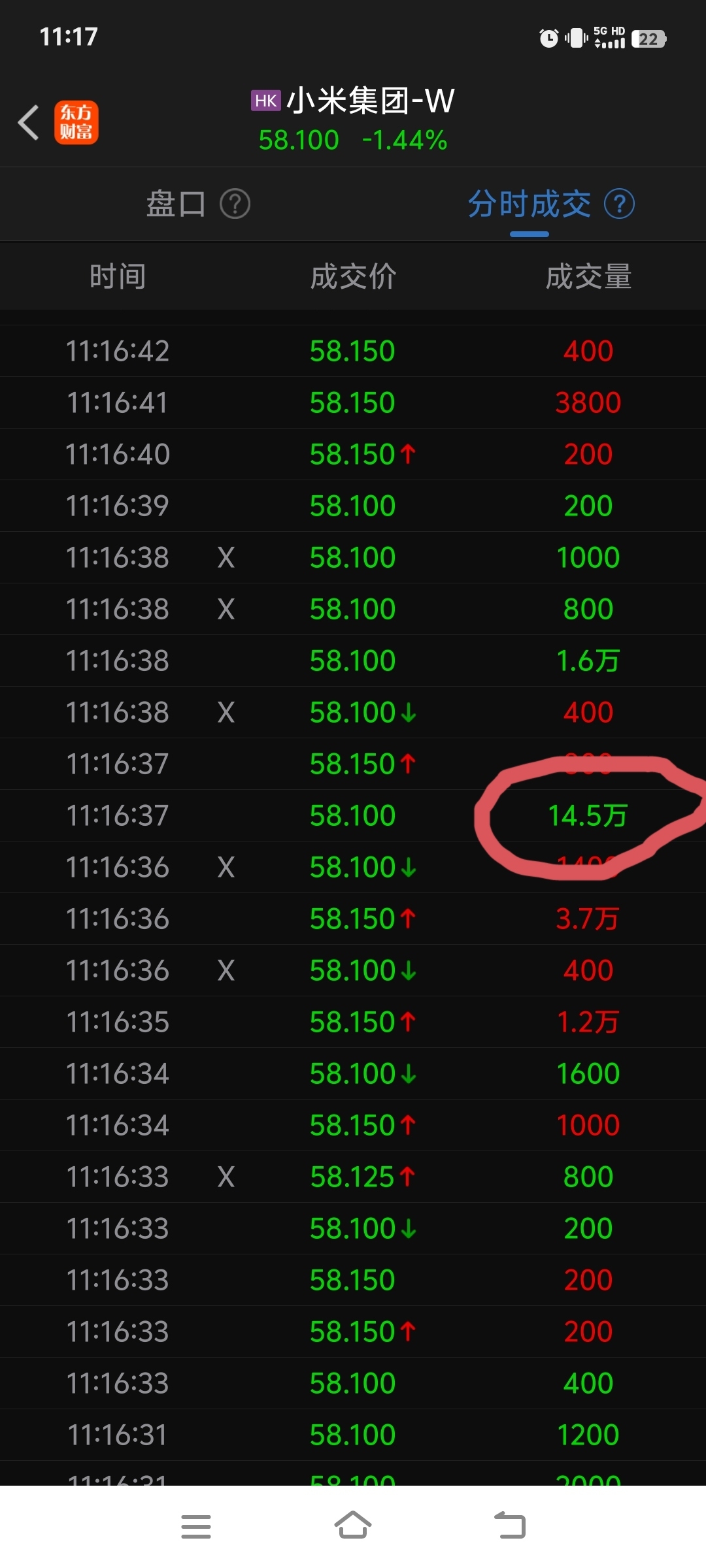This screenshot has width=706, height=1568.
Task: Tap the volume 3800 cell
Action: [588, 402]
